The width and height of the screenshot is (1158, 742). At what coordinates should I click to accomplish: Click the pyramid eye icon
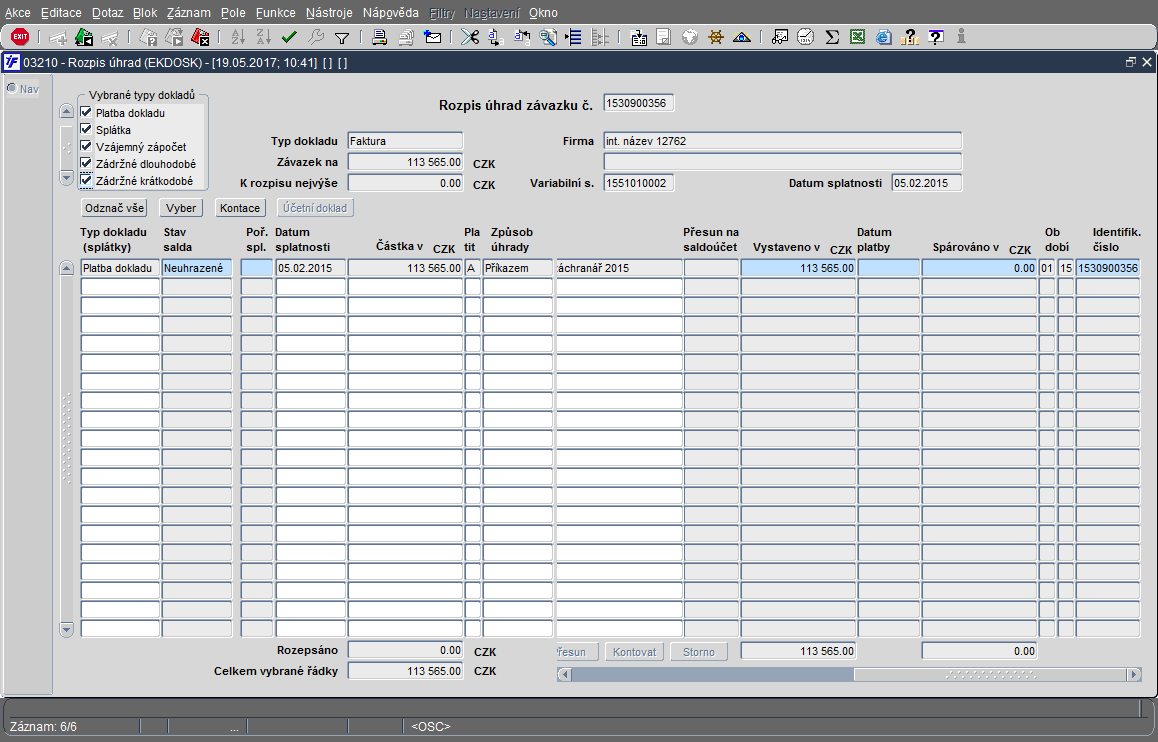(741, 36)
